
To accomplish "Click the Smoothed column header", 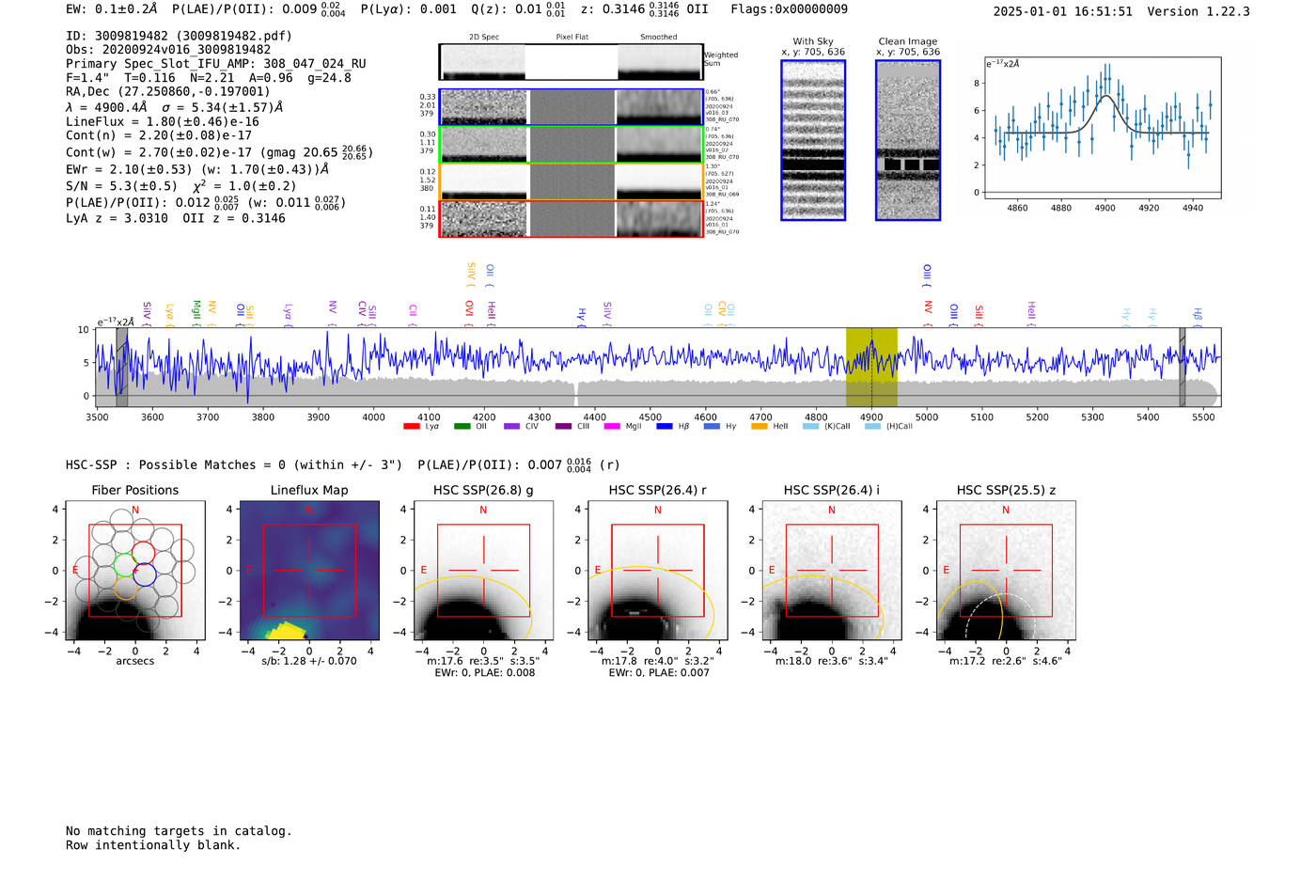I will [658, 38].
